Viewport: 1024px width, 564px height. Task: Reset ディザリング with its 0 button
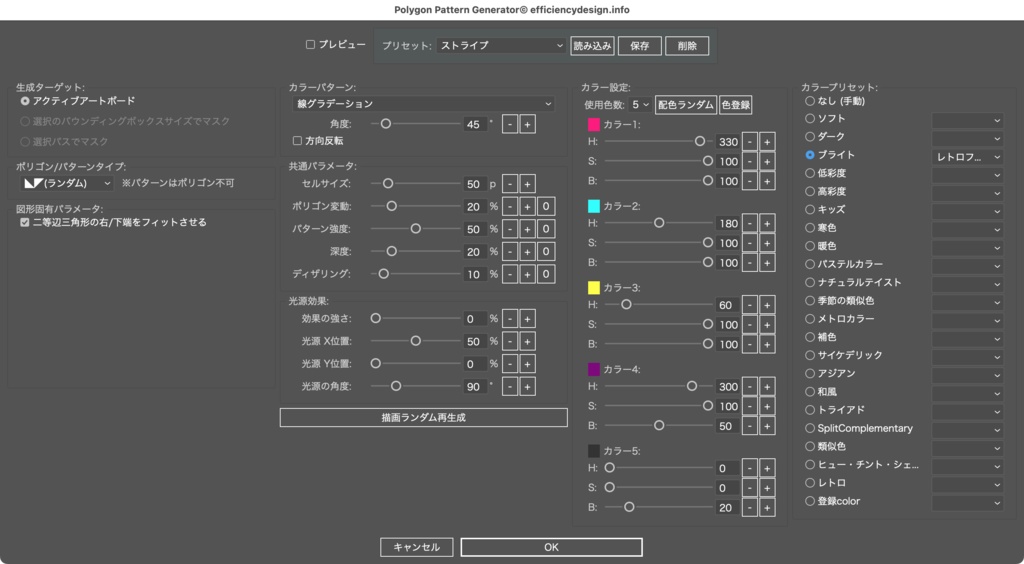click(547, 274)
